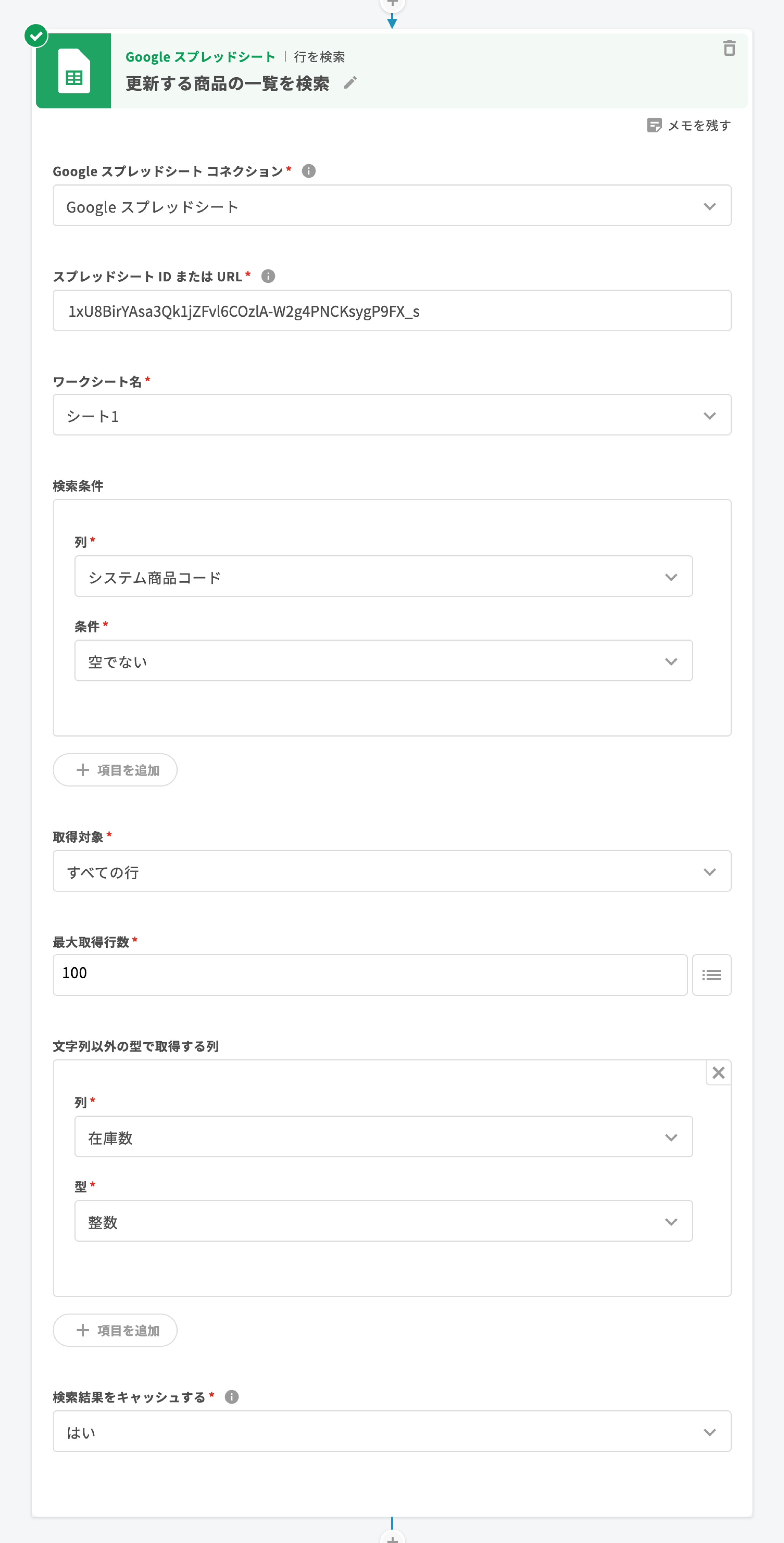Show info for spreadsheet ID or URL
The height and width of the screenshot is (1543, 784).
[x=268, y=276]
